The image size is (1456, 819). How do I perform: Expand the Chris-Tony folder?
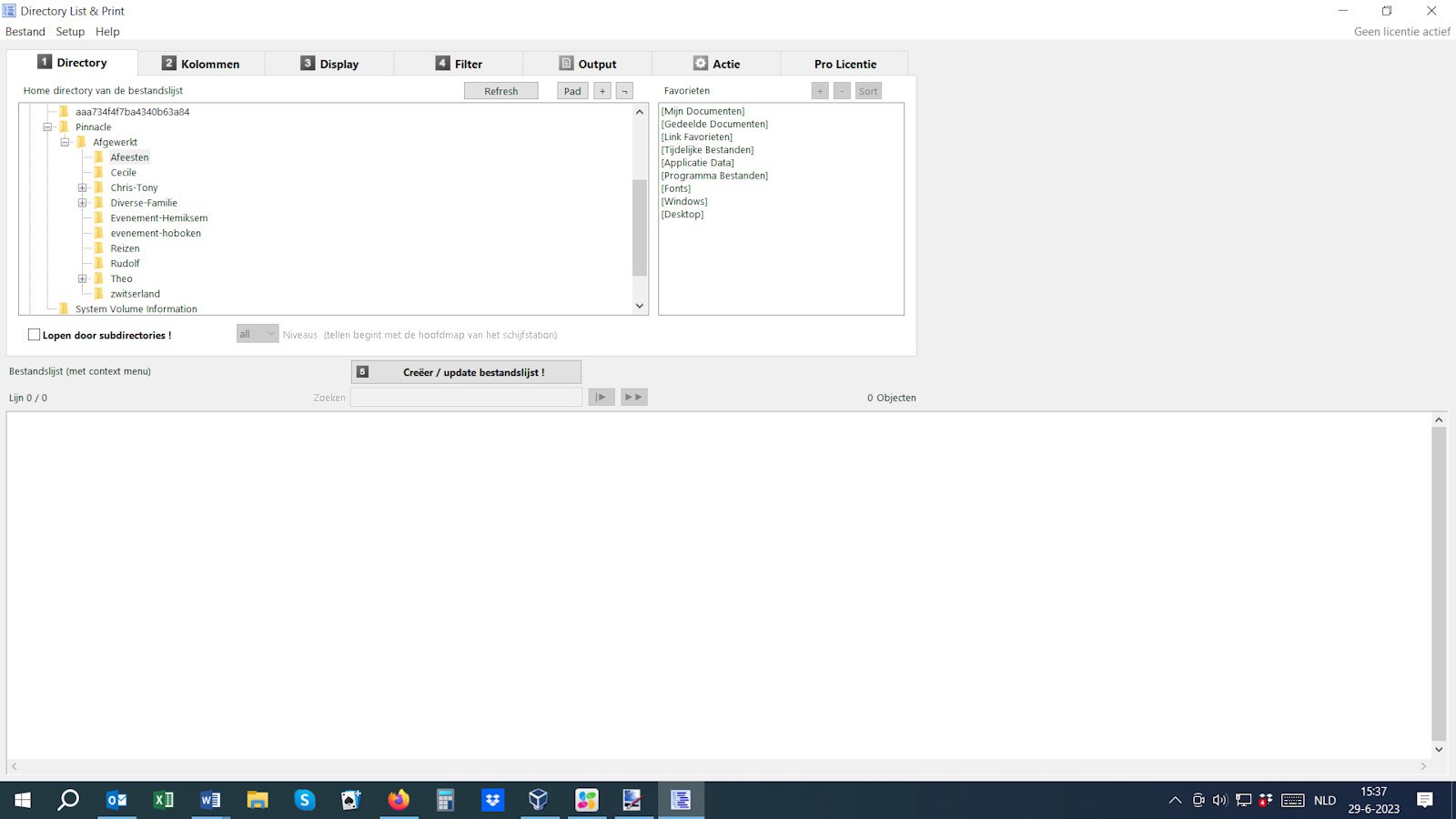click(82, 187)
